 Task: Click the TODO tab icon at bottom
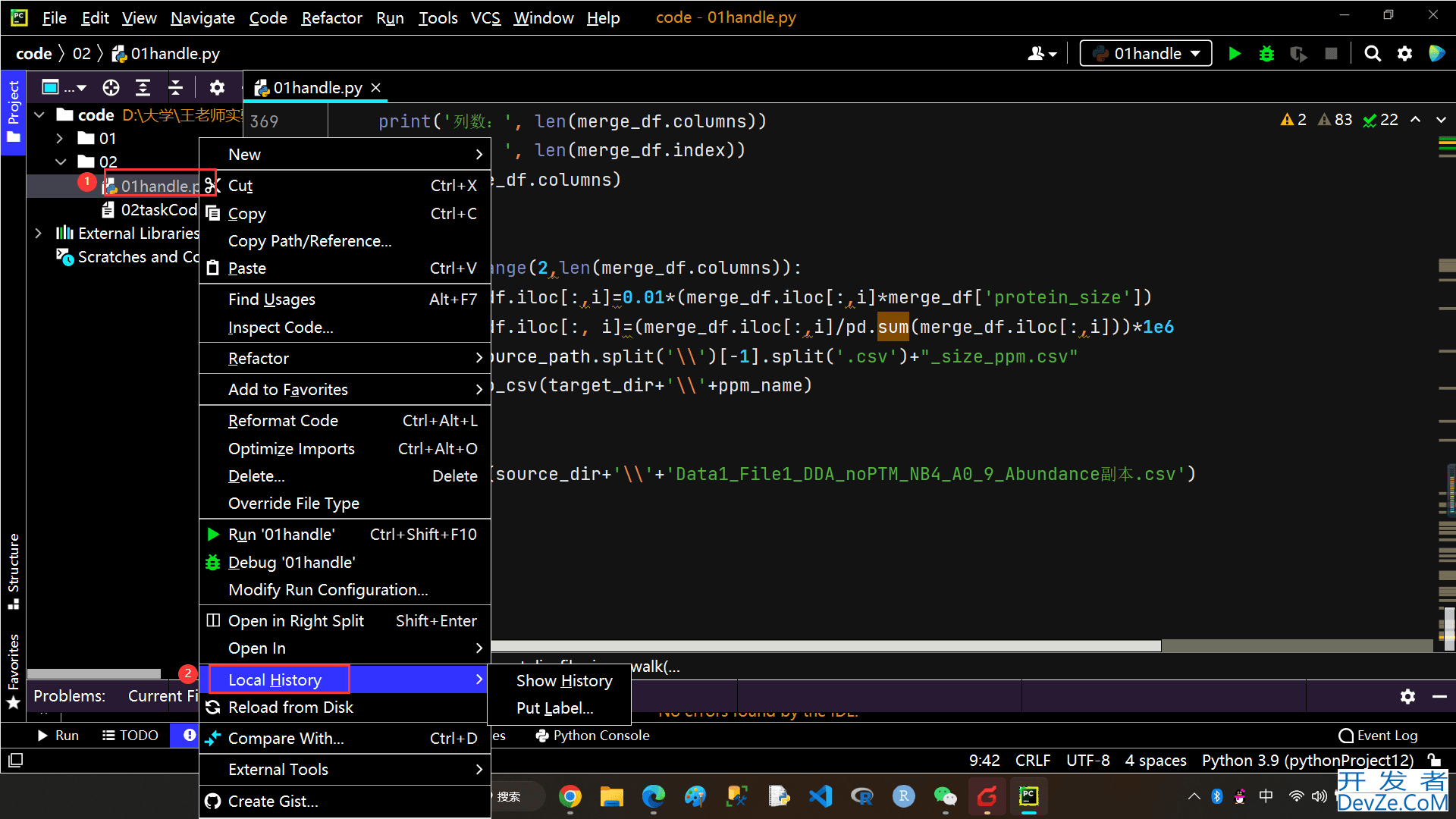(x=128, y=735)
